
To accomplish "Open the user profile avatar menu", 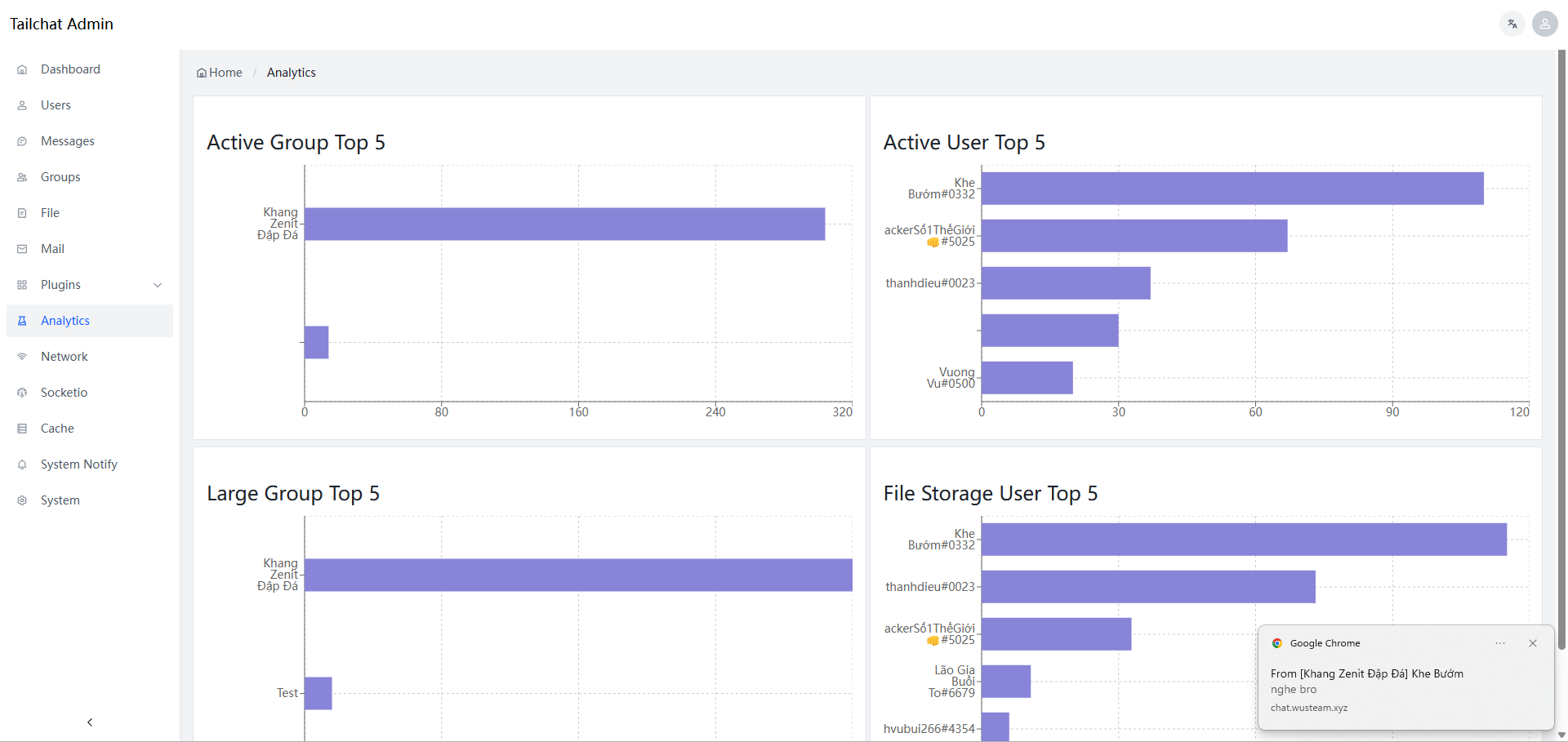I will pos(1544,24).
